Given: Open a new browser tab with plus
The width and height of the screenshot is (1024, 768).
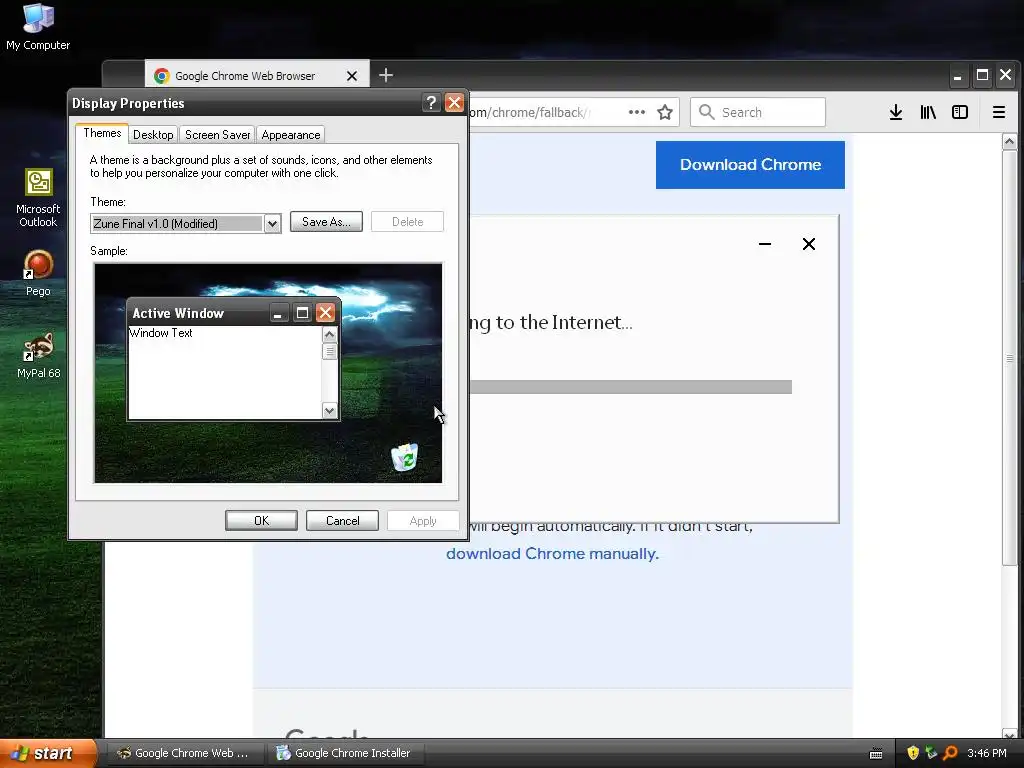Looking at the screenshot, I should [x=386, y=75].
